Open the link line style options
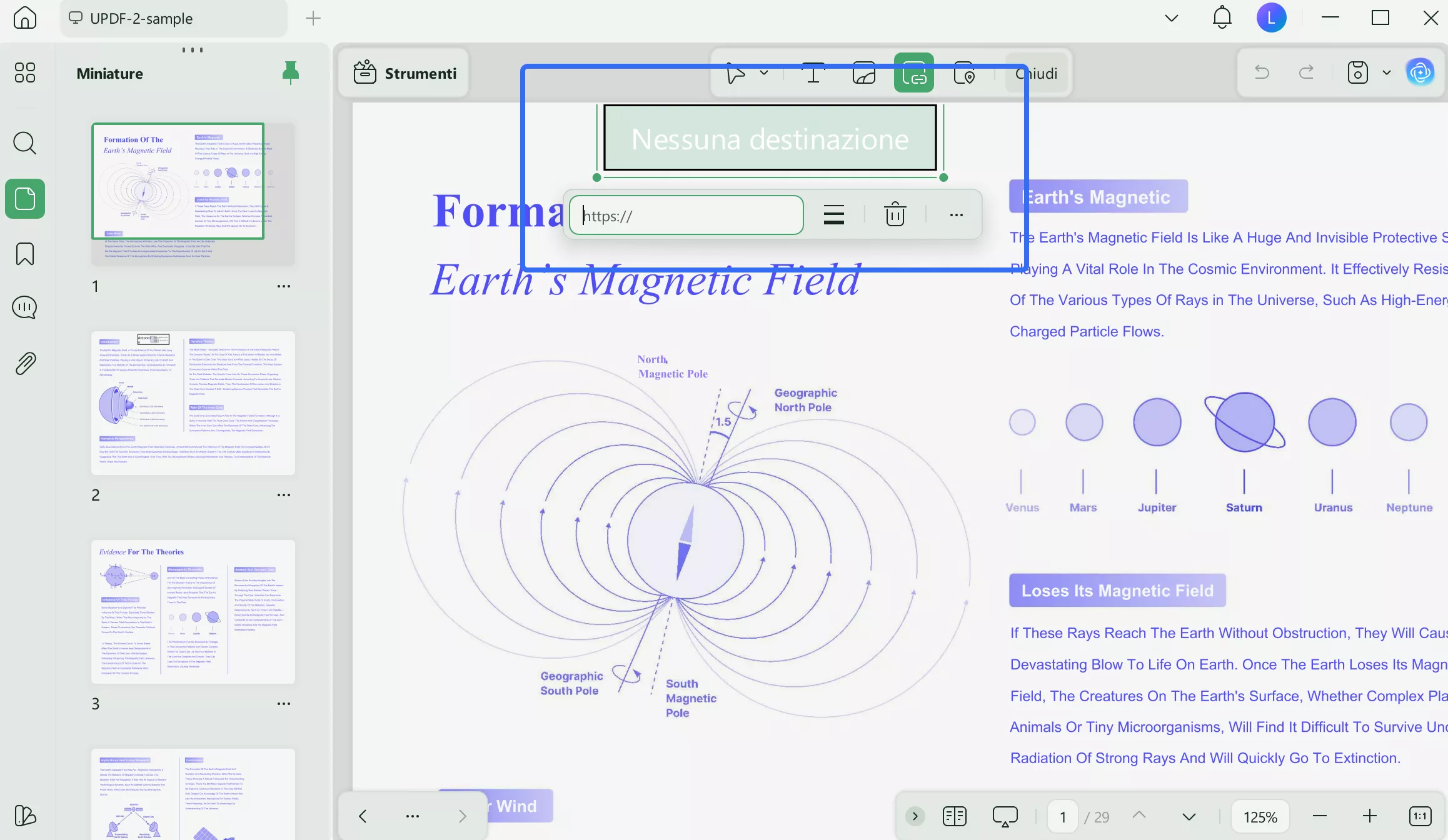 coord(833,215)
